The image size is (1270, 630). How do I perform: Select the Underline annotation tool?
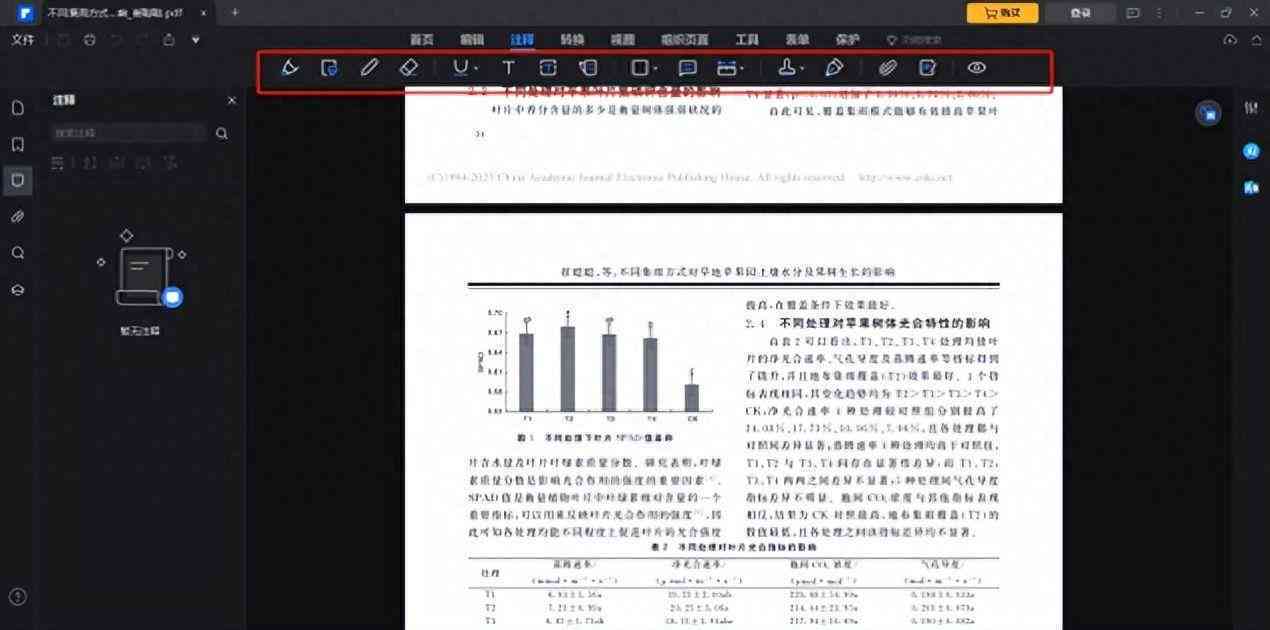461,68
